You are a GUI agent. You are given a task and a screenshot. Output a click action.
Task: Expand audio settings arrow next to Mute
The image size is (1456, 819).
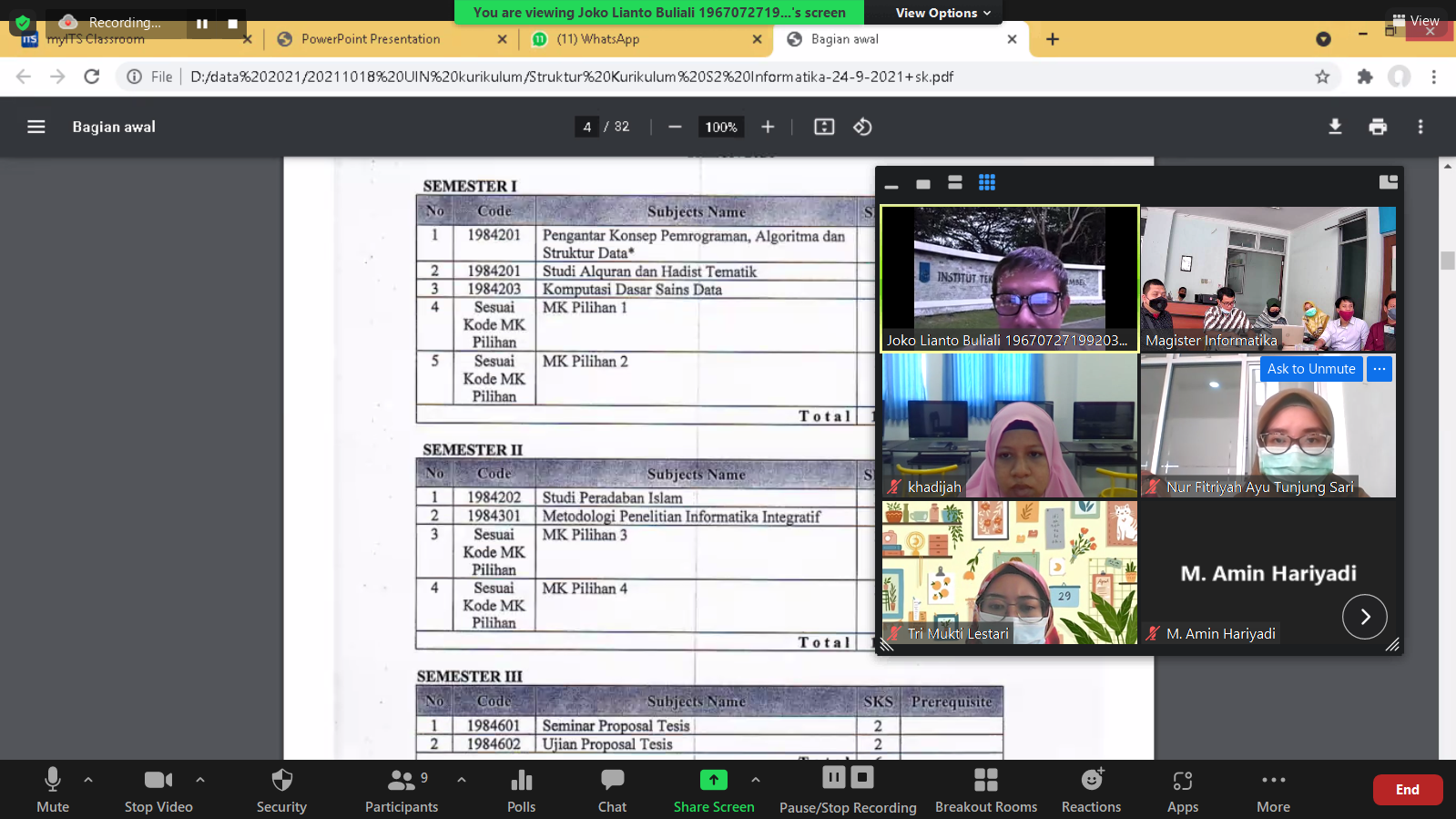pyautogui.click(x=88, y=780)
